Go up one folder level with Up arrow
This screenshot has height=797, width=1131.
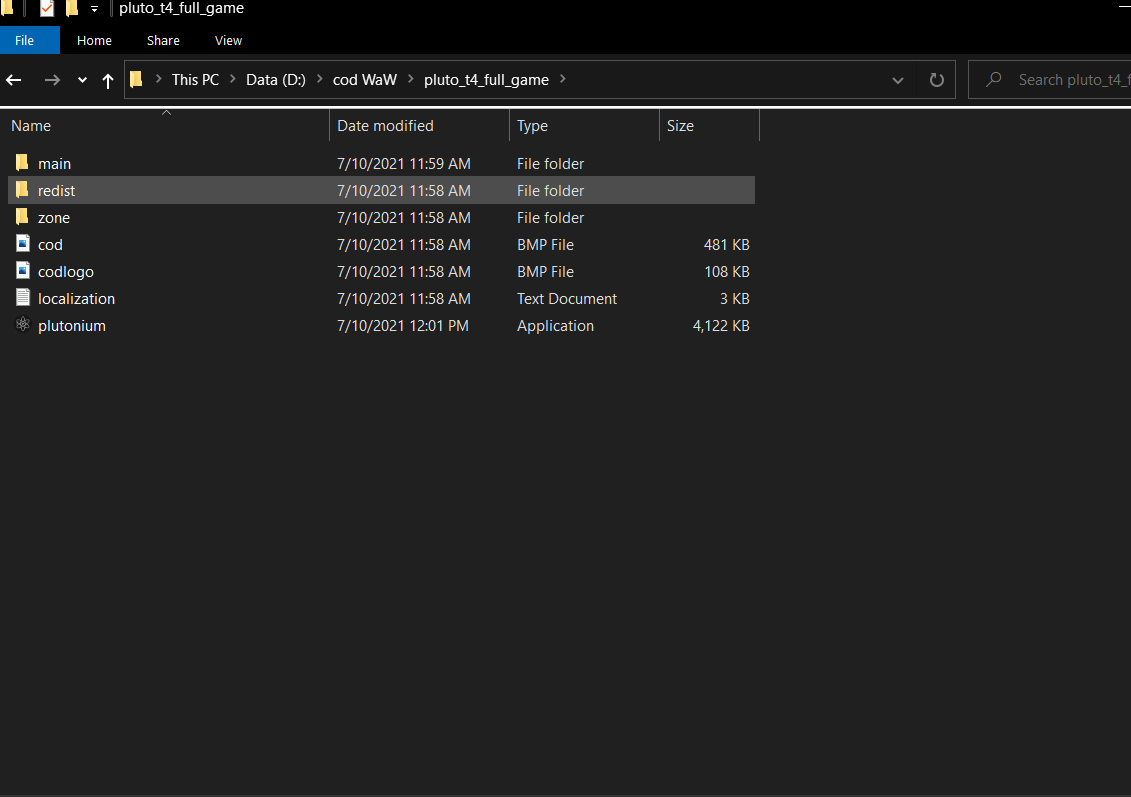(108, 80)
